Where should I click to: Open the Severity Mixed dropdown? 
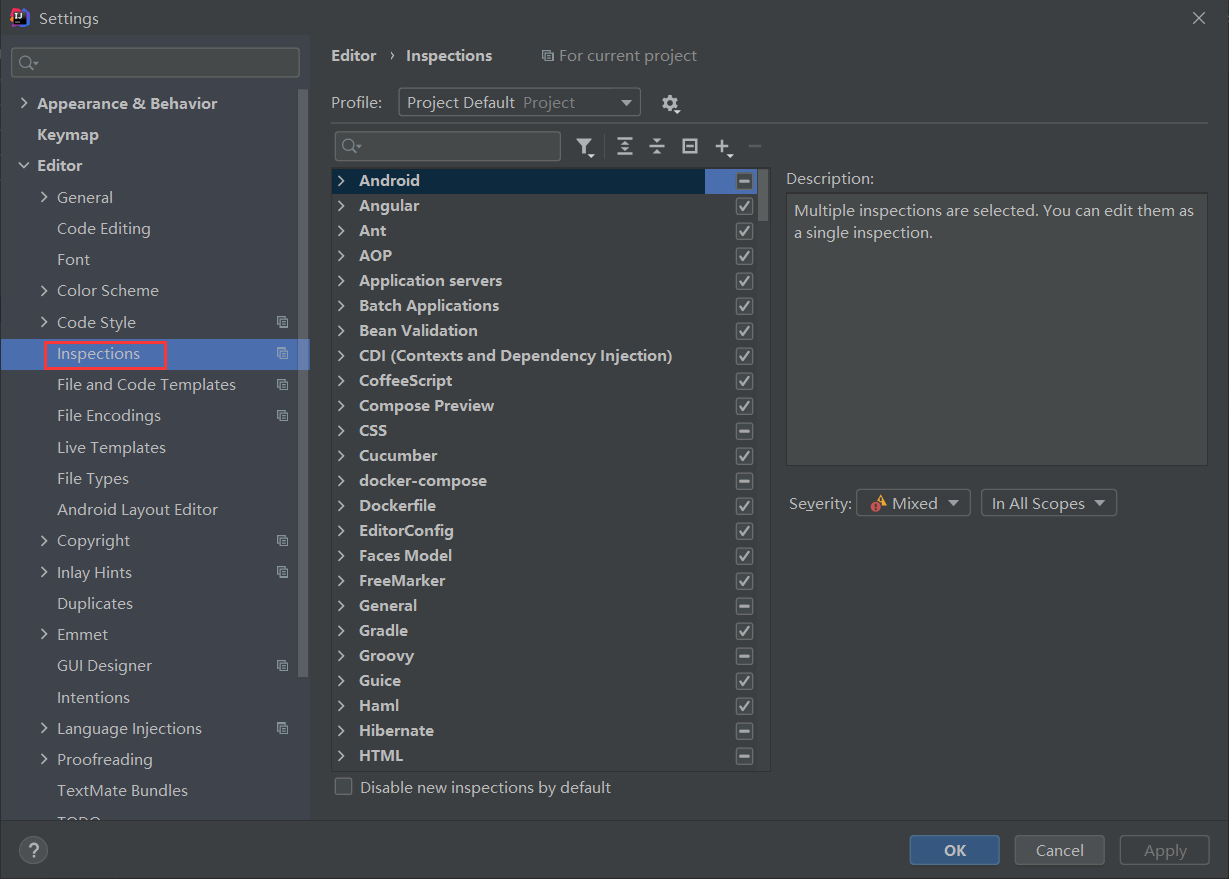(913, 503)
